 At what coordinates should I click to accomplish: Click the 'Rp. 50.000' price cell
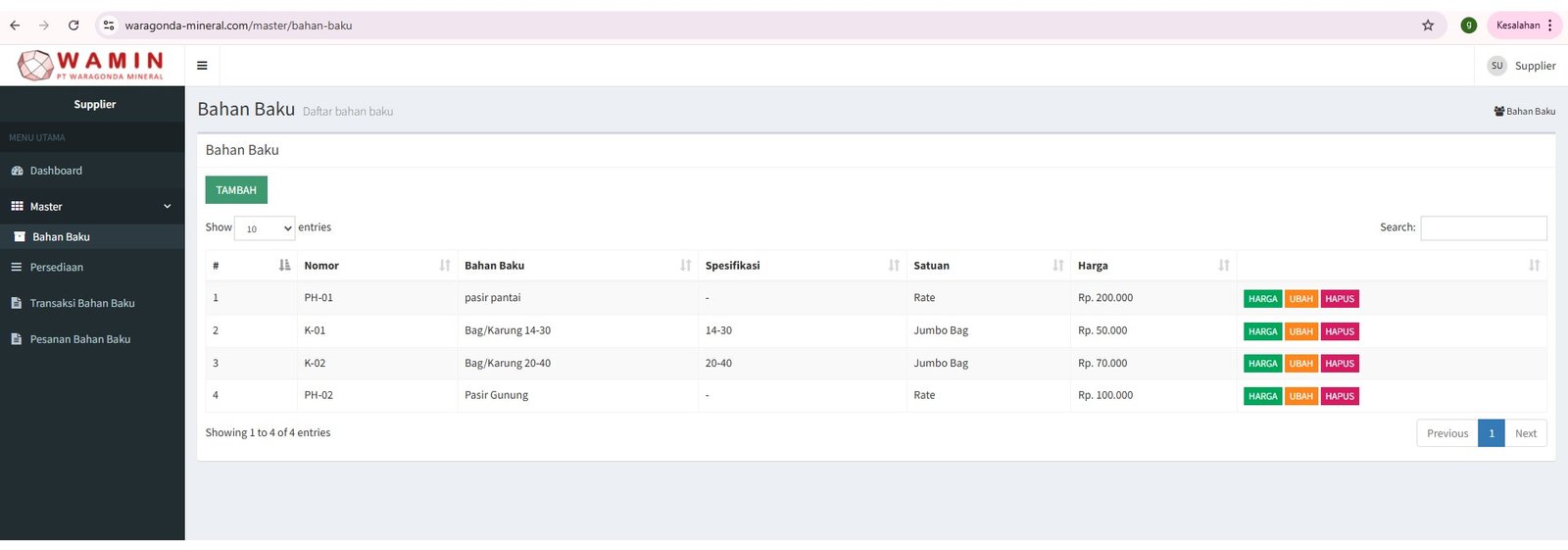coord(1153,330)
